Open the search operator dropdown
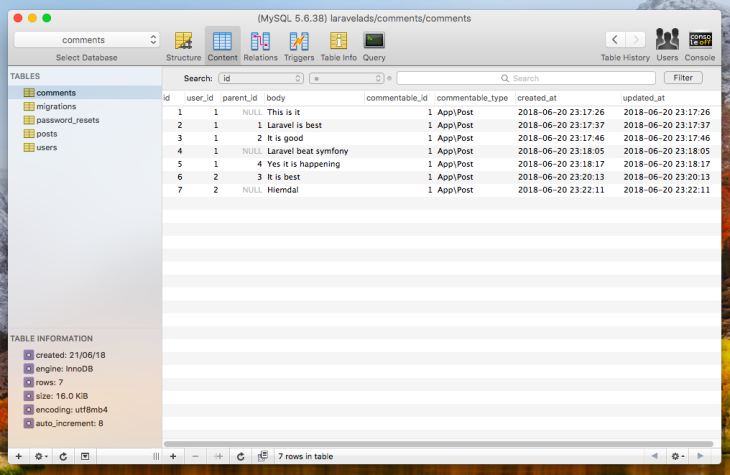This screenshot has width=730, height=475. tap(346, 78)
